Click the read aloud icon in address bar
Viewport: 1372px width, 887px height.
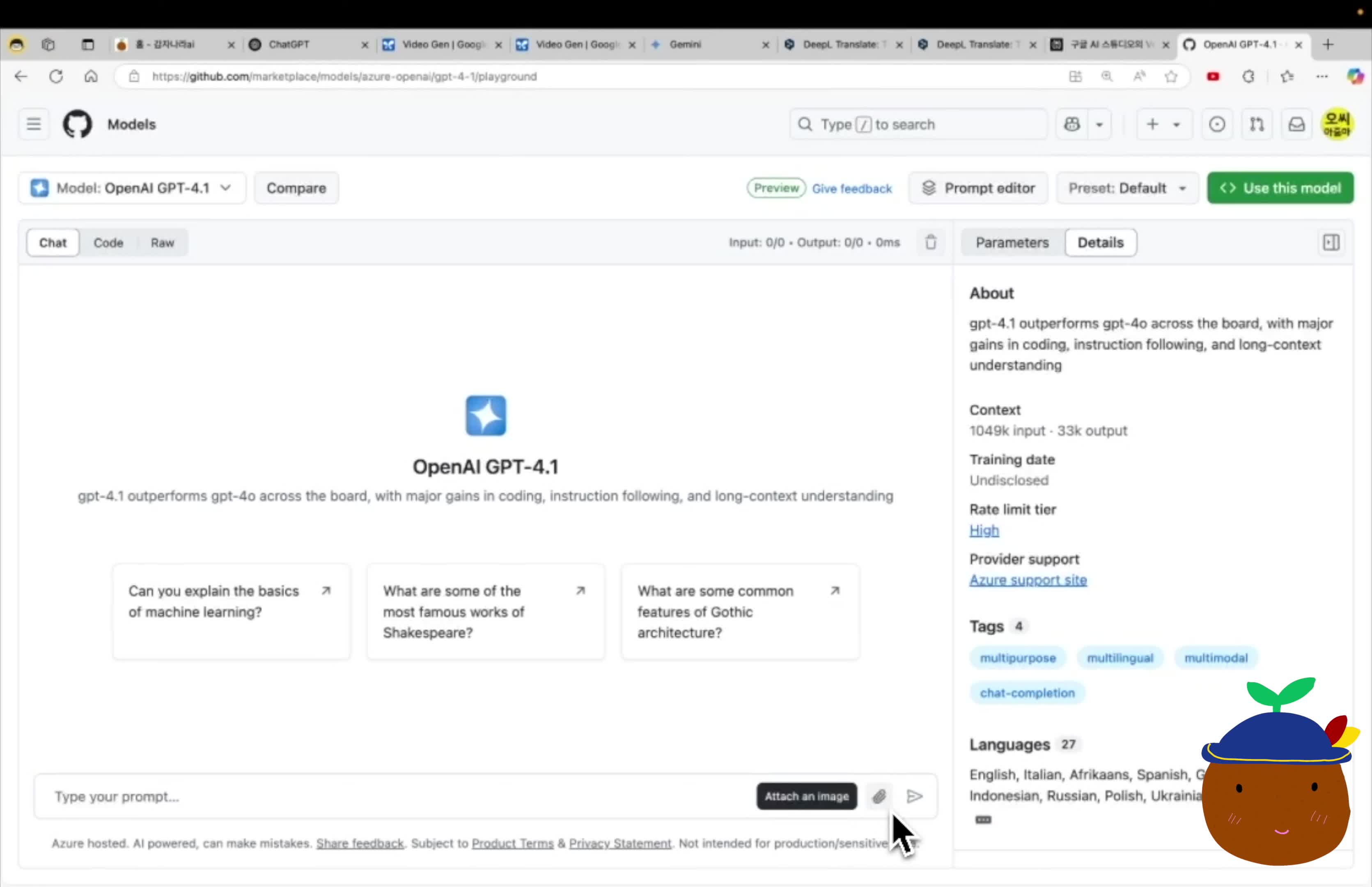[1139, 77]
